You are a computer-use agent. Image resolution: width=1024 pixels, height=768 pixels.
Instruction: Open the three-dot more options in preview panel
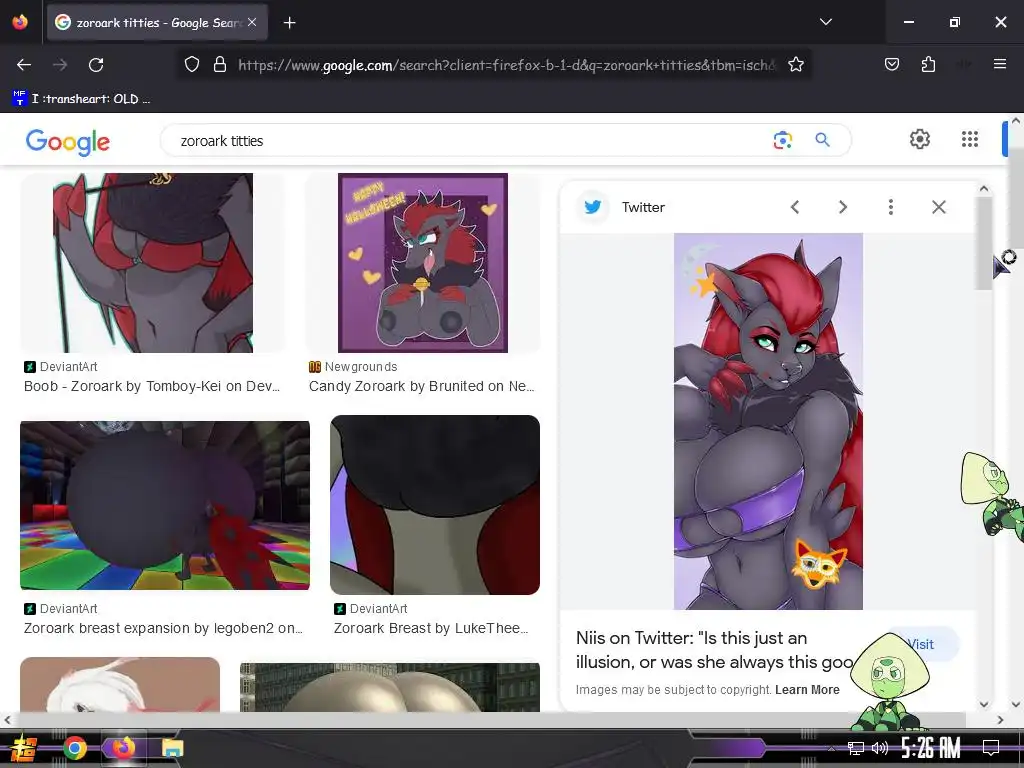coord(891,207)
